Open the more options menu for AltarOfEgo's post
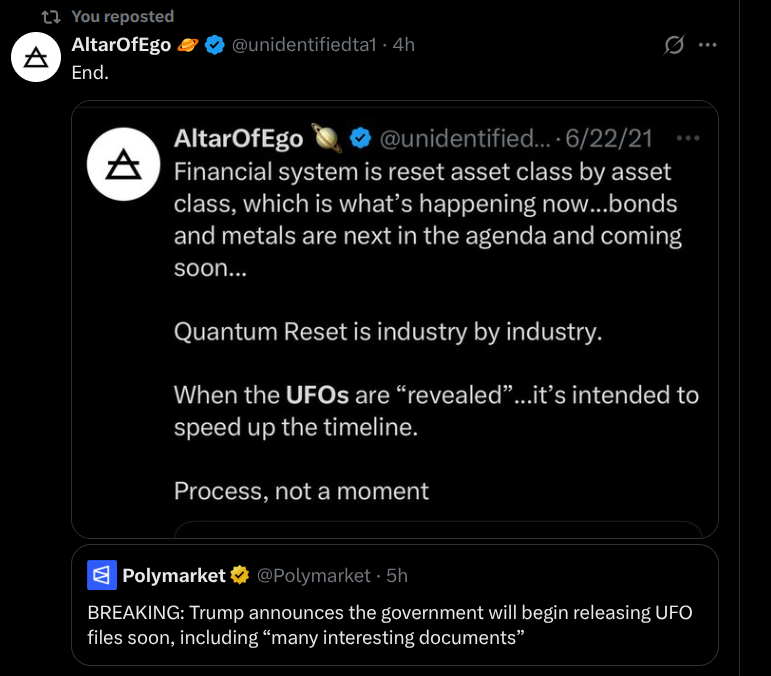 (x=708, y=45)
